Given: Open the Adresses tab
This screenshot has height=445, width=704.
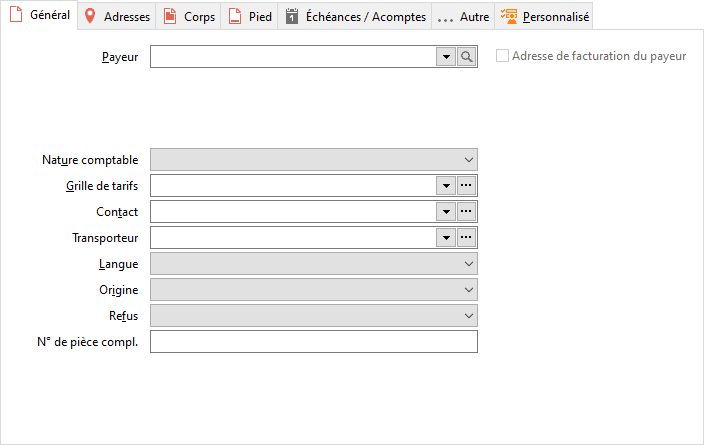Looking at the screenshot, I should (117, 17).
